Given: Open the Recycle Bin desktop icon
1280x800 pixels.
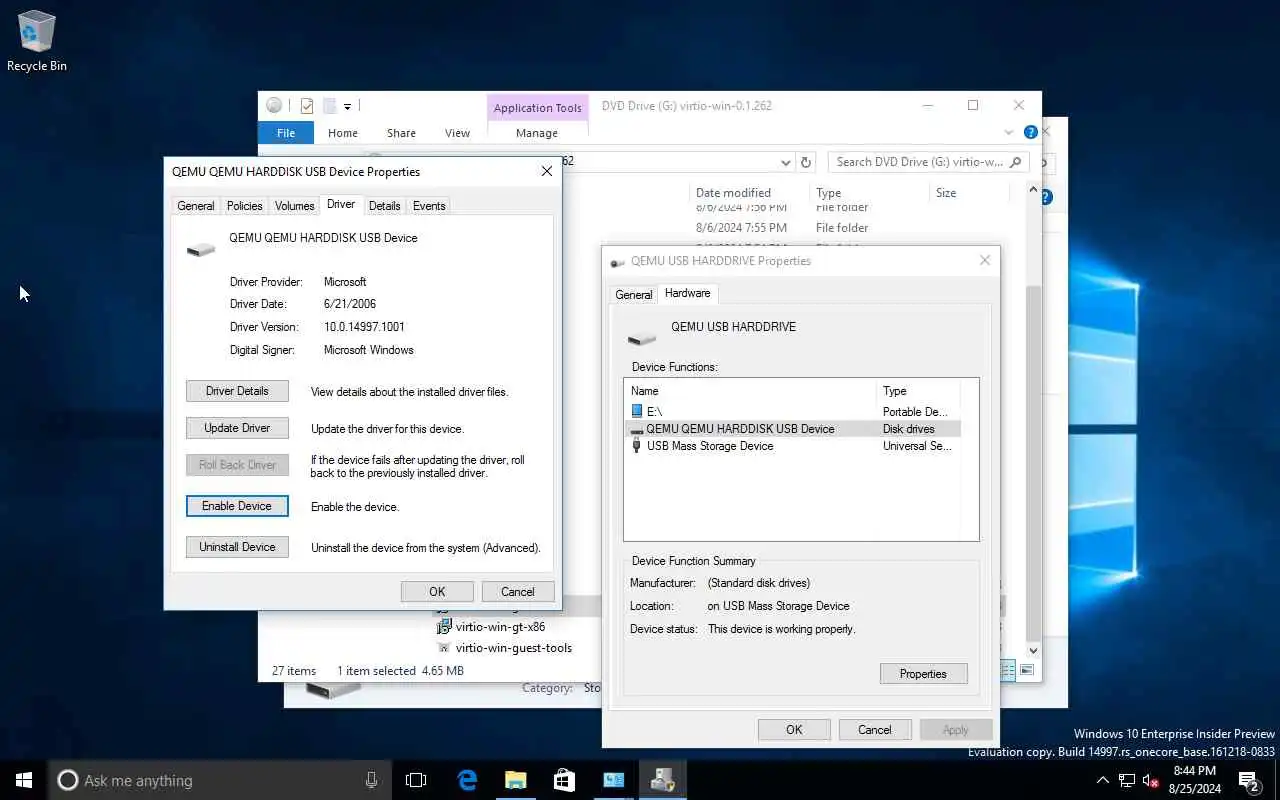Looking at the screenshot, I should point(37,41).
